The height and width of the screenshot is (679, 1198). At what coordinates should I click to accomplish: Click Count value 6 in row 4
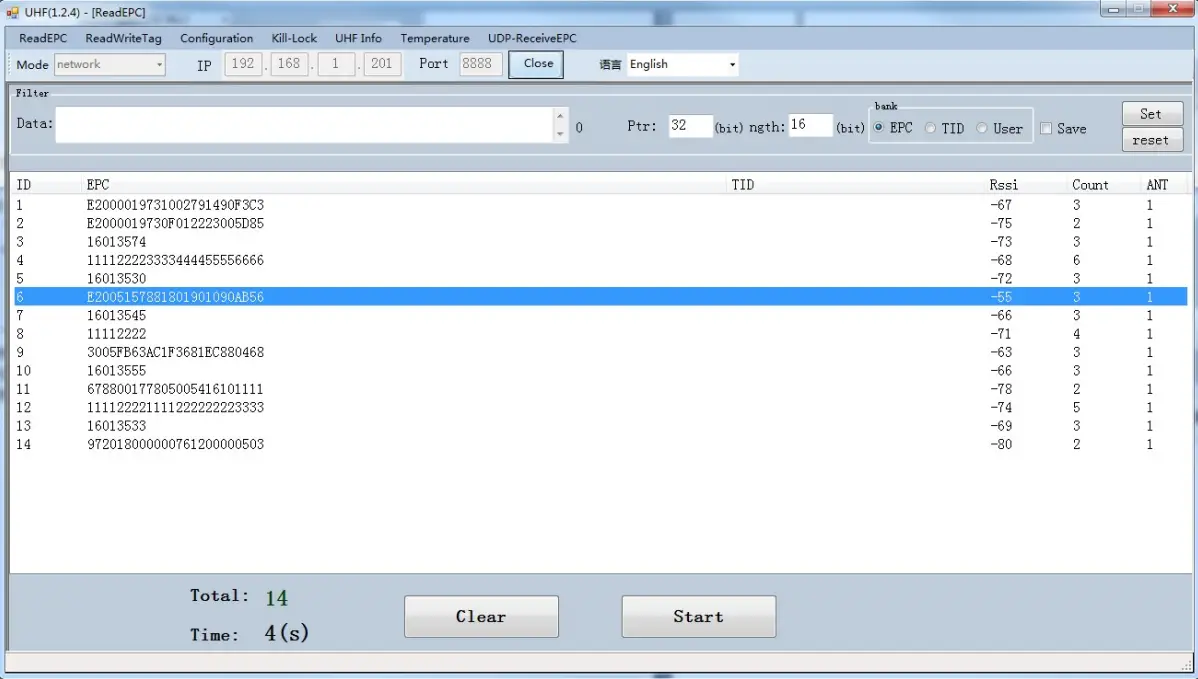pyautogui.click(x=1077, y=260)
